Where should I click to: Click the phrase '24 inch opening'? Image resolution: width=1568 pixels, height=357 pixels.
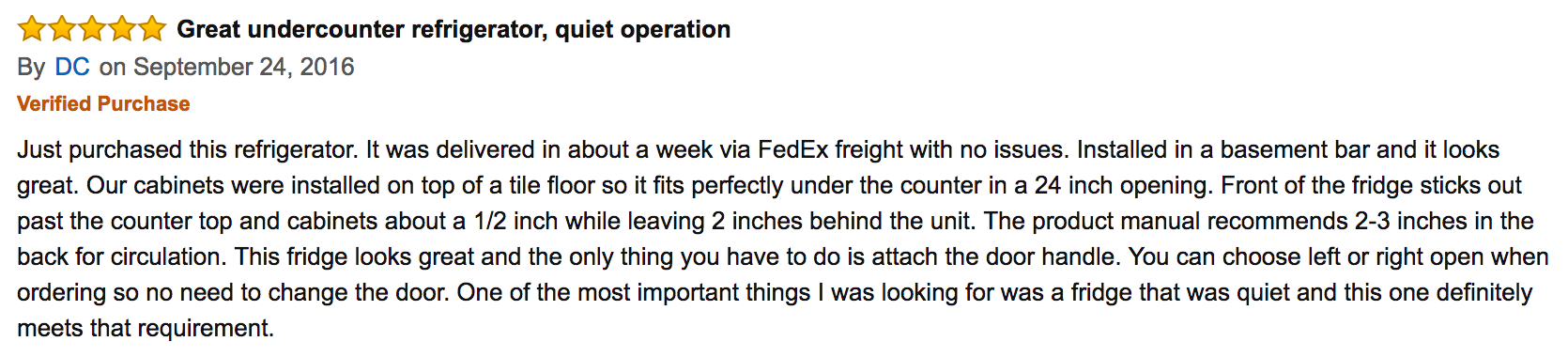(1123, 186)
